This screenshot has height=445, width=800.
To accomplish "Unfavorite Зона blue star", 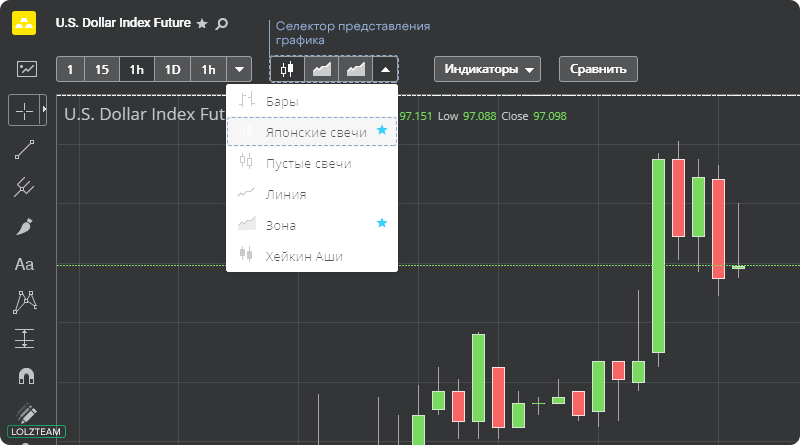I will click(x=382, y=223).
